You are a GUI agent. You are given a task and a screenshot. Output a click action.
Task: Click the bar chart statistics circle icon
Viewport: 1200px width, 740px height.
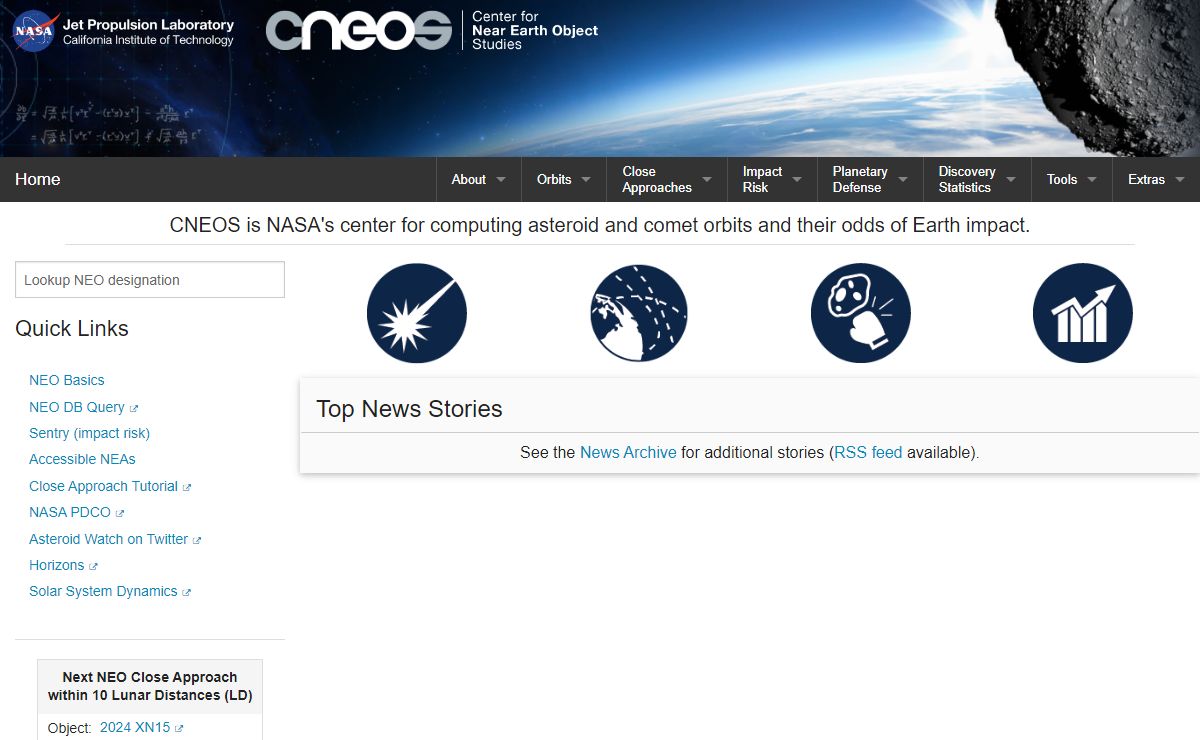(x=1083, y=313)
